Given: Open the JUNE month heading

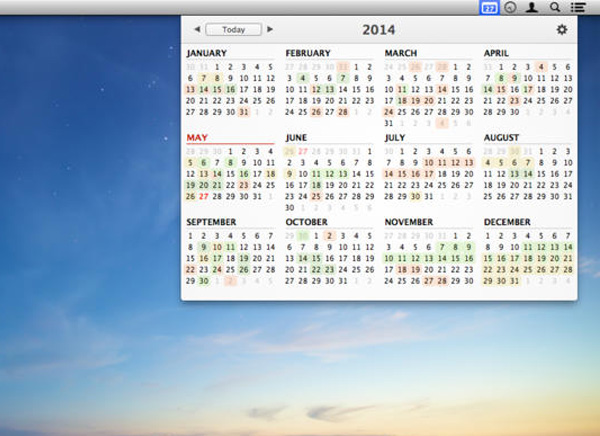Looking at the screenshot, I should tap(296, 137).
